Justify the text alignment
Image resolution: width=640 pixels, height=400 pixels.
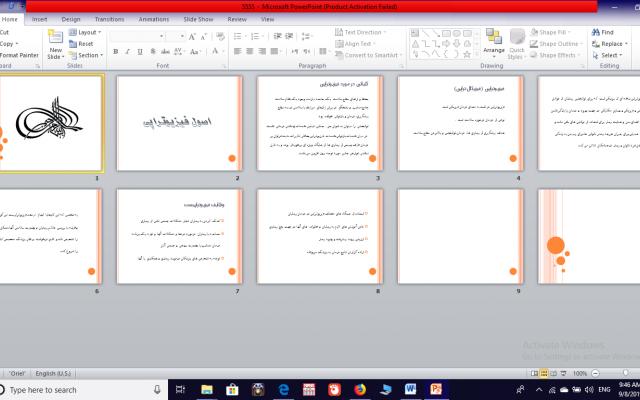tap(276, 51)
